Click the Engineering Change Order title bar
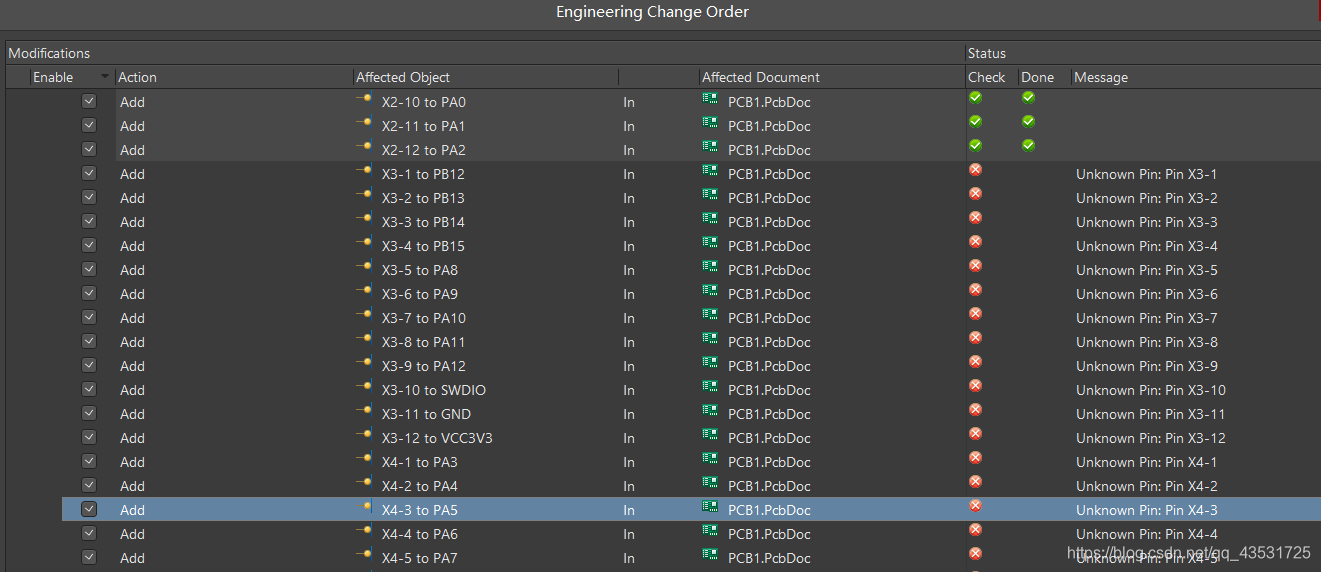Image resolution: width=1321 pixels, height=572 pixels. [652, 12]
